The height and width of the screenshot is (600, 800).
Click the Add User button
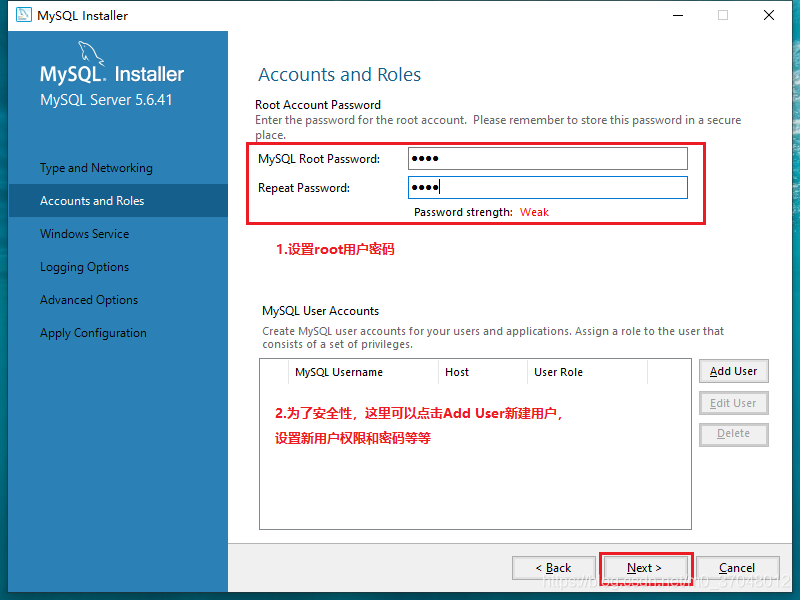point(734,371)
